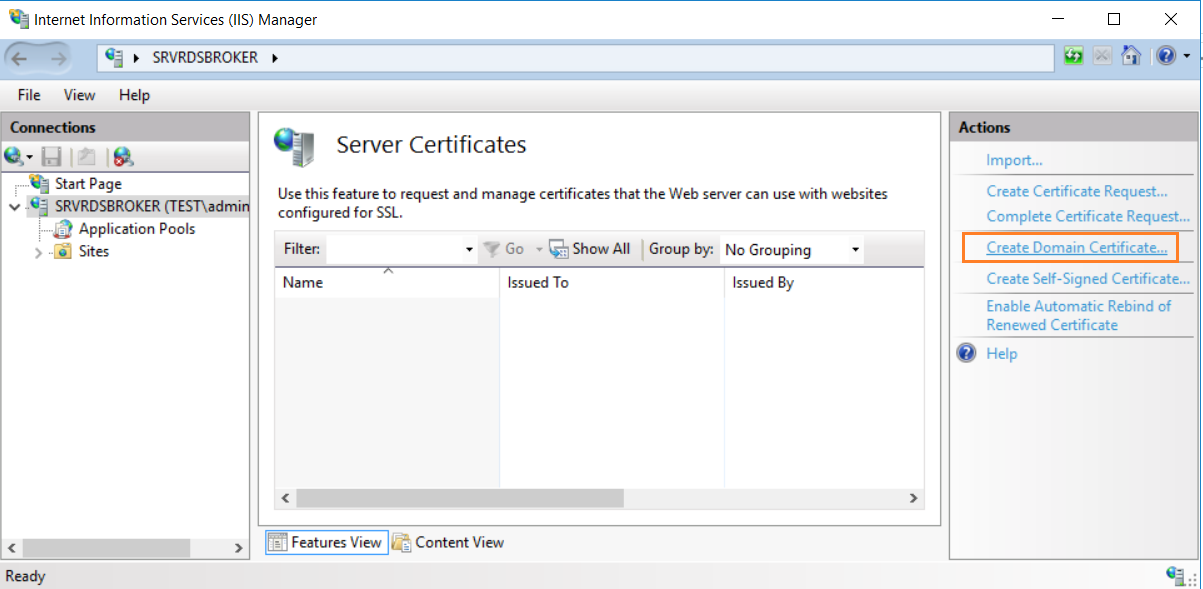Click SRVRDSBROKER in the address bar
1203x589 pixels.
coord(205,58)
